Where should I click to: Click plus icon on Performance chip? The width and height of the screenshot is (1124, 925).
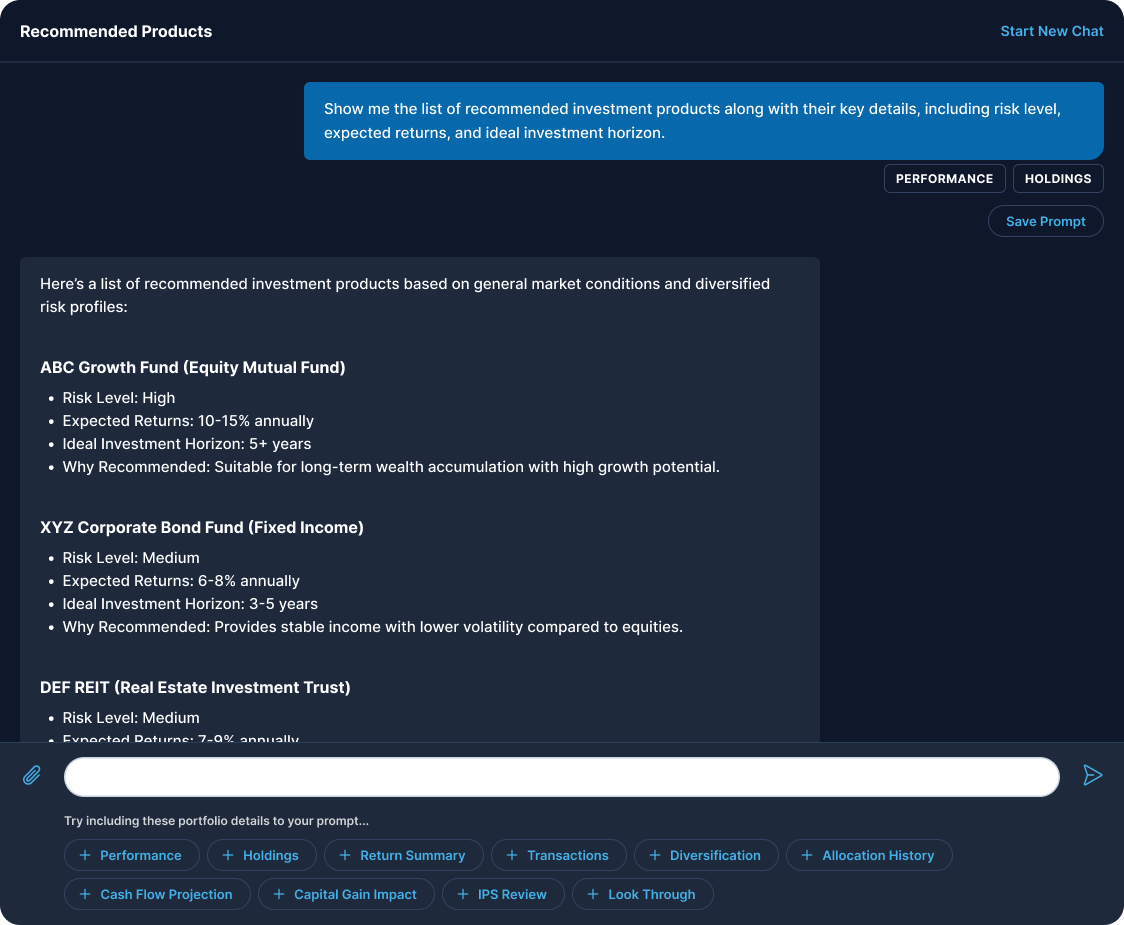[85, 855]
